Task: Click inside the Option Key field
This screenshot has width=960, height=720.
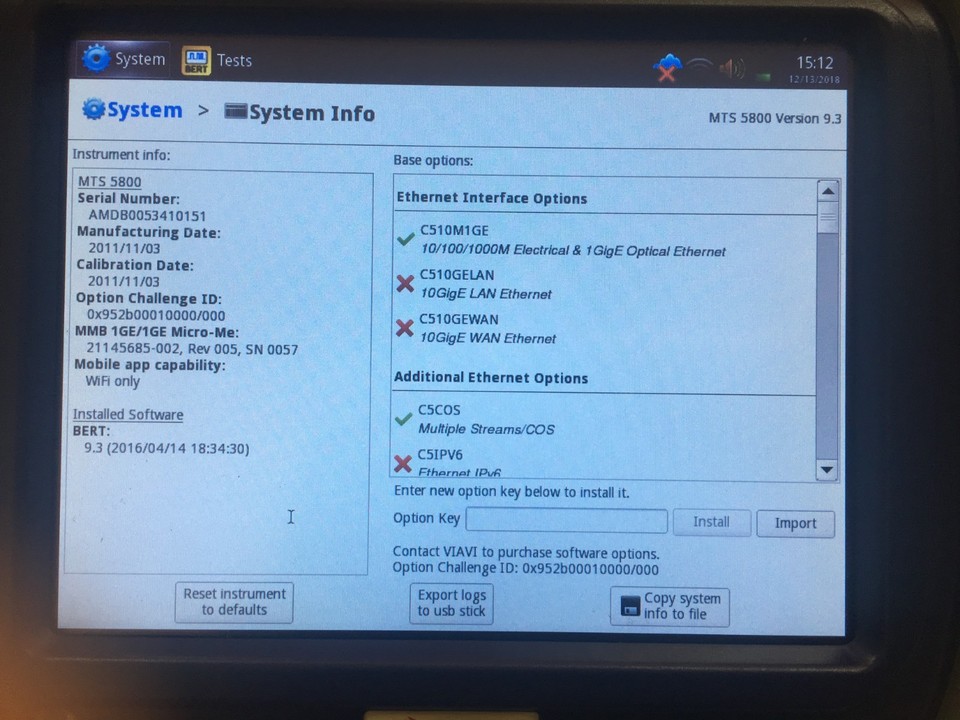Action: 566,520
